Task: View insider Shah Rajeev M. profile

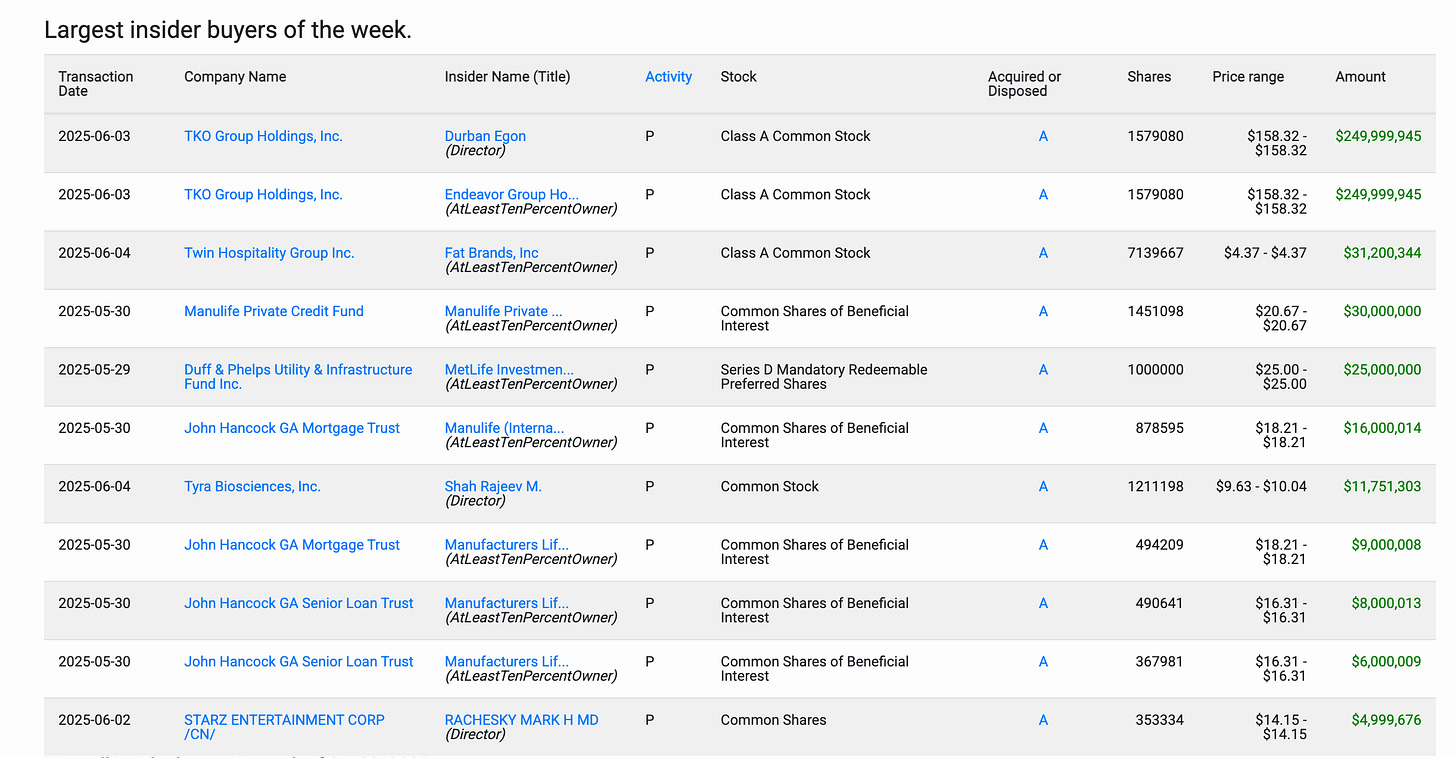Action: pos(493,487)
